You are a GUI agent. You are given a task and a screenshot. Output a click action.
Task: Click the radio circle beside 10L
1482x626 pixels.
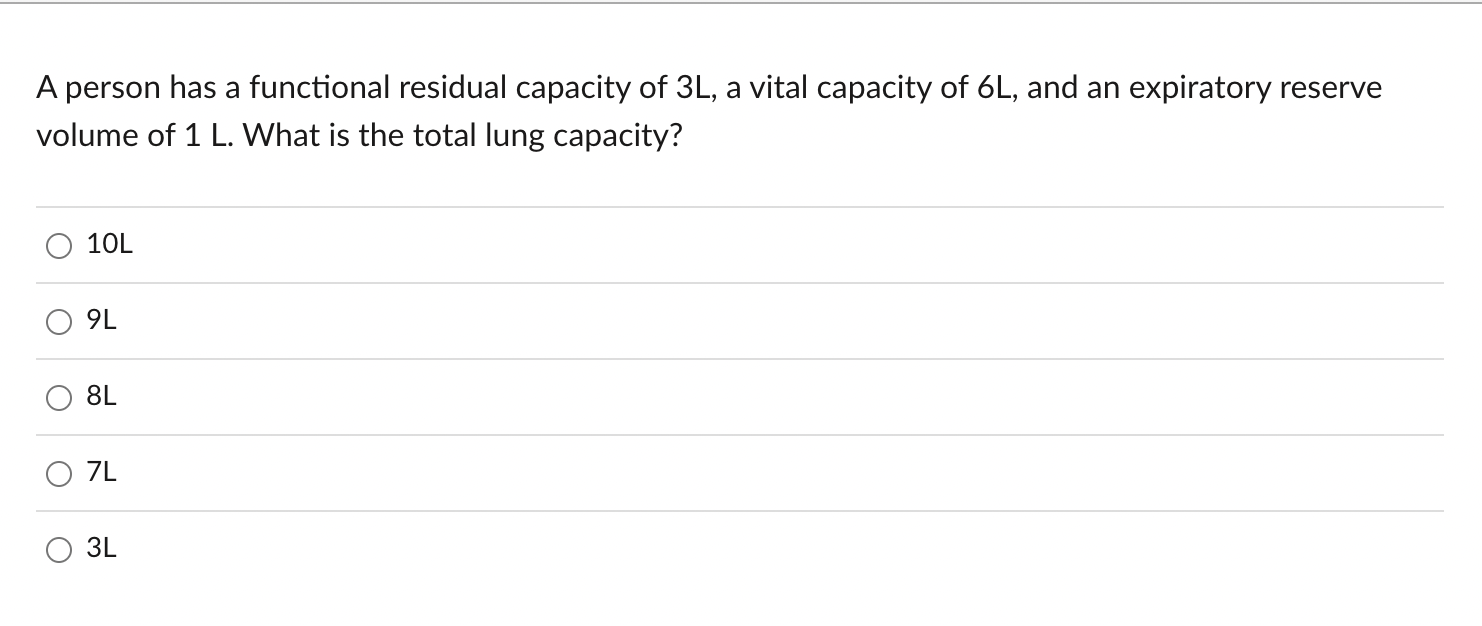pos(58,243)
